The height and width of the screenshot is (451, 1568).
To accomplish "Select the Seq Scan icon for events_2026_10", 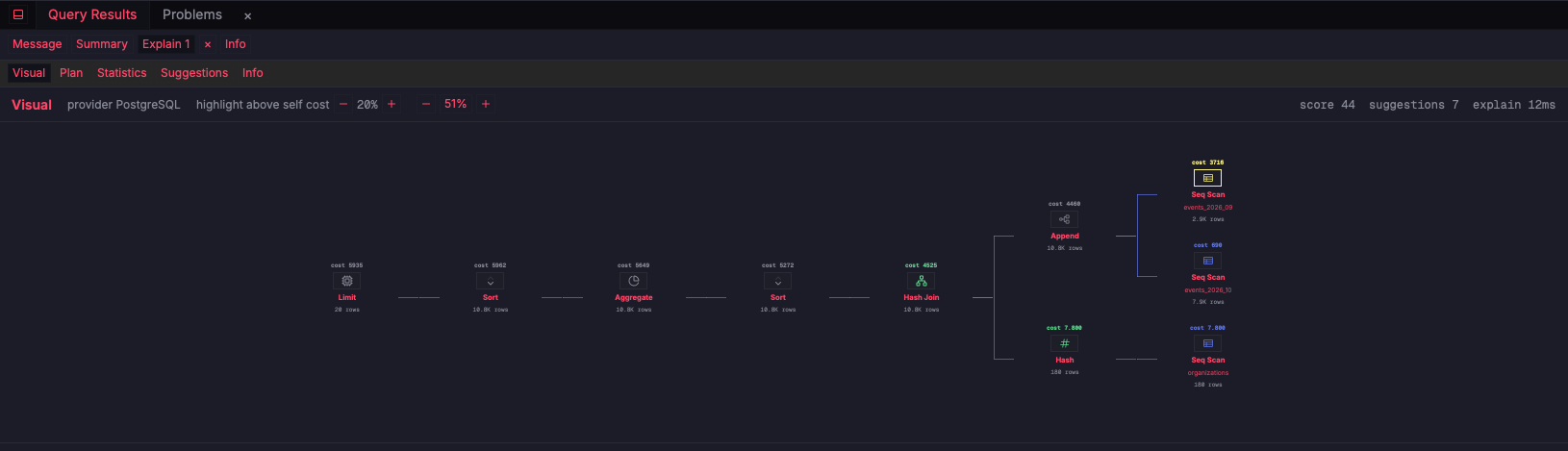I will point(1208,261).
